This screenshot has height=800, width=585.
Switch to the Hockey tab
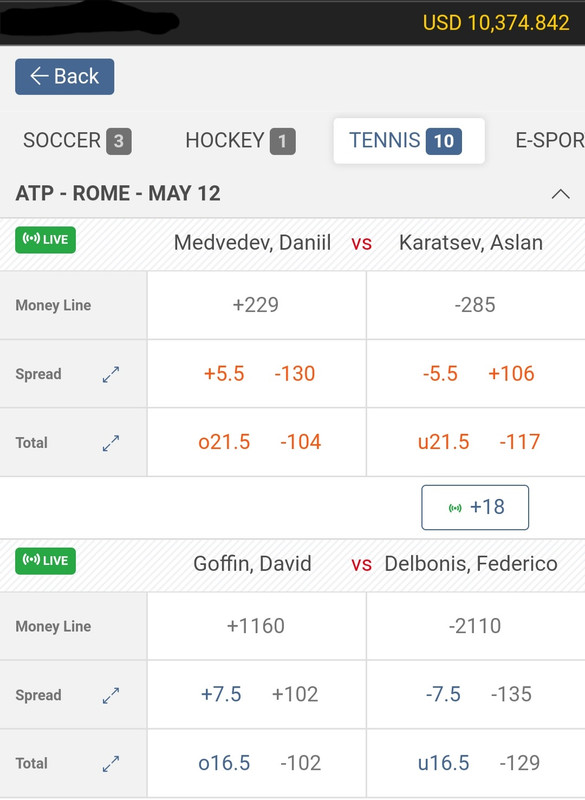(x=240, y=141)
